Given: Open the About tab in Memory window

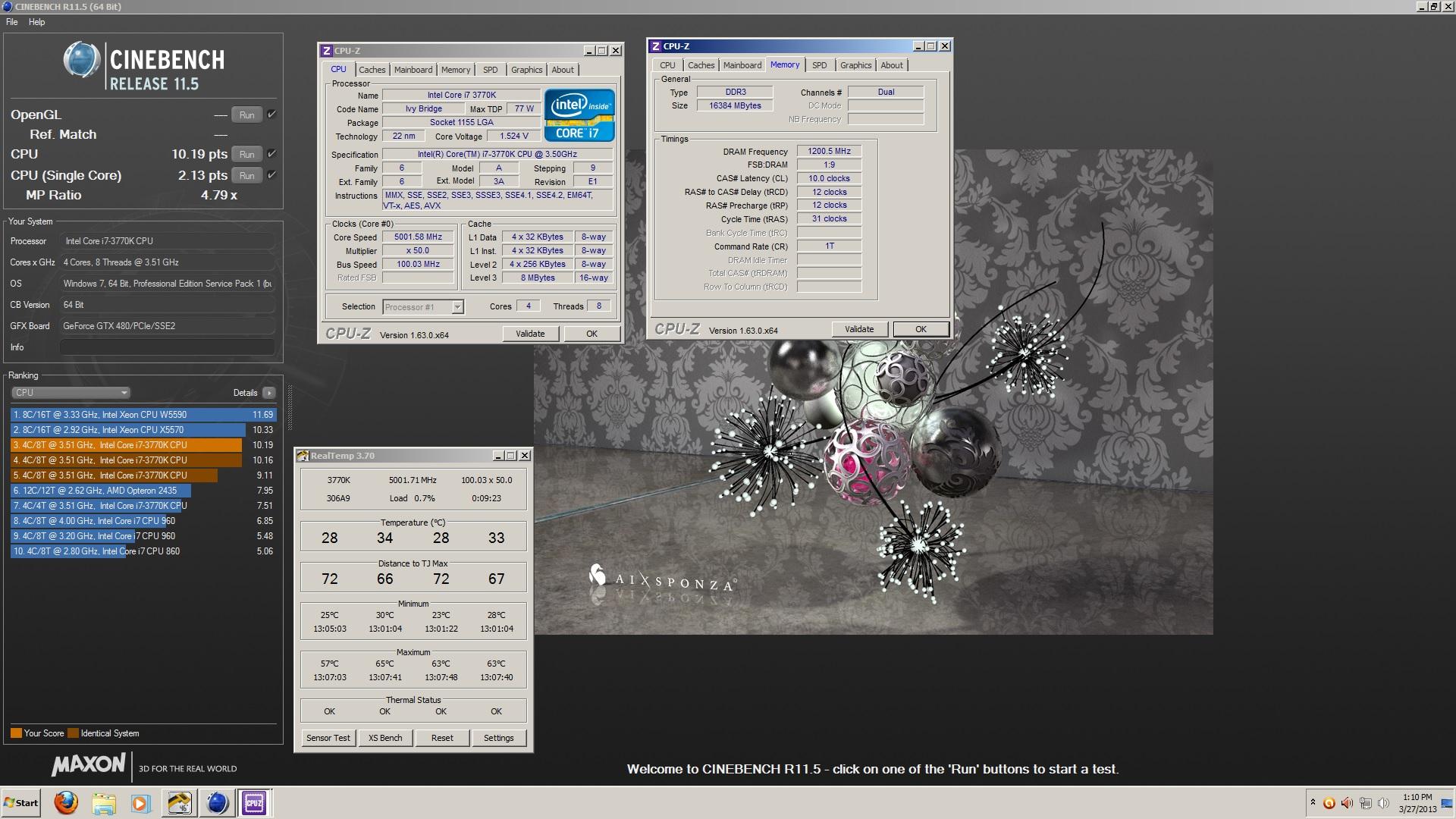Looking at the screenshot, I should coord(892,65).
